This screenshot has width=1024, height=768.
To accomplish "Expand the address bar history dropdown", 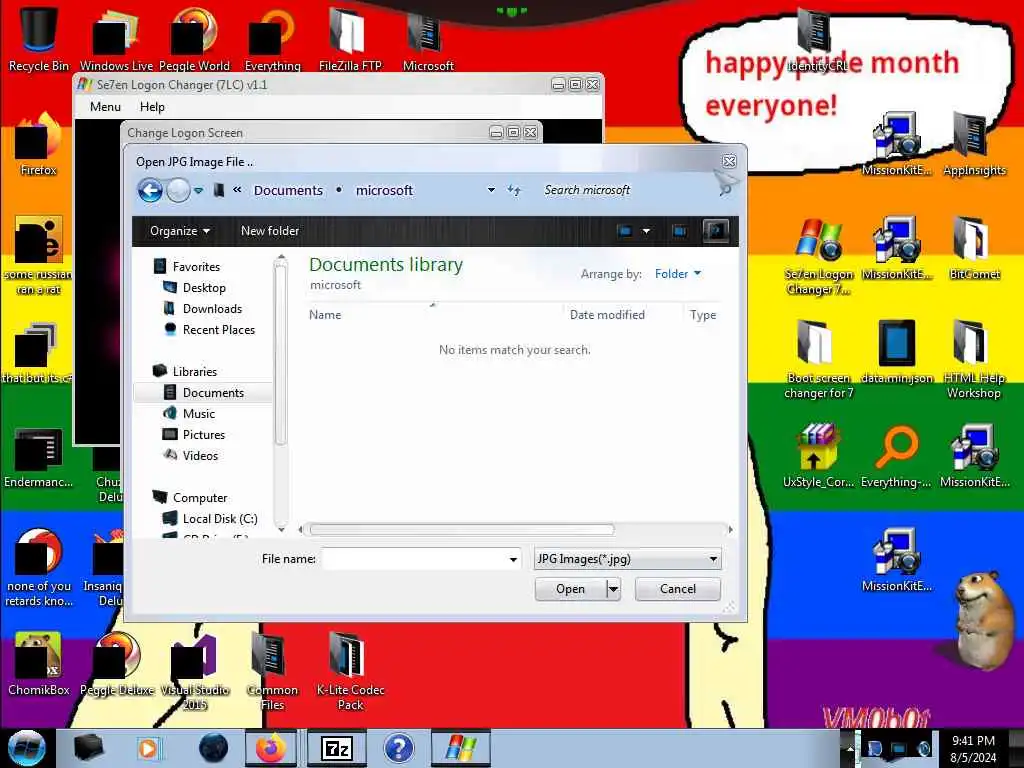I will (491, 190).
